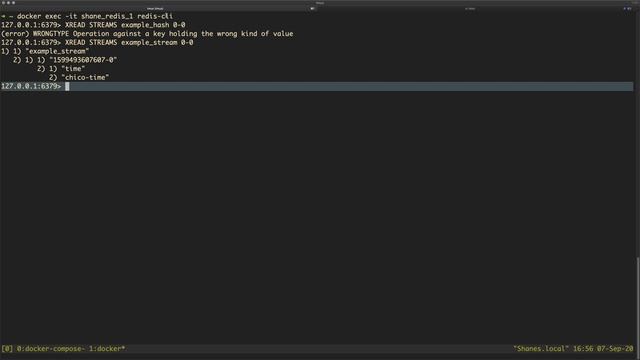Click the yellow minimize window button
Image resolution: width=640 pixels, height=360 pixels.
point(8,3)
